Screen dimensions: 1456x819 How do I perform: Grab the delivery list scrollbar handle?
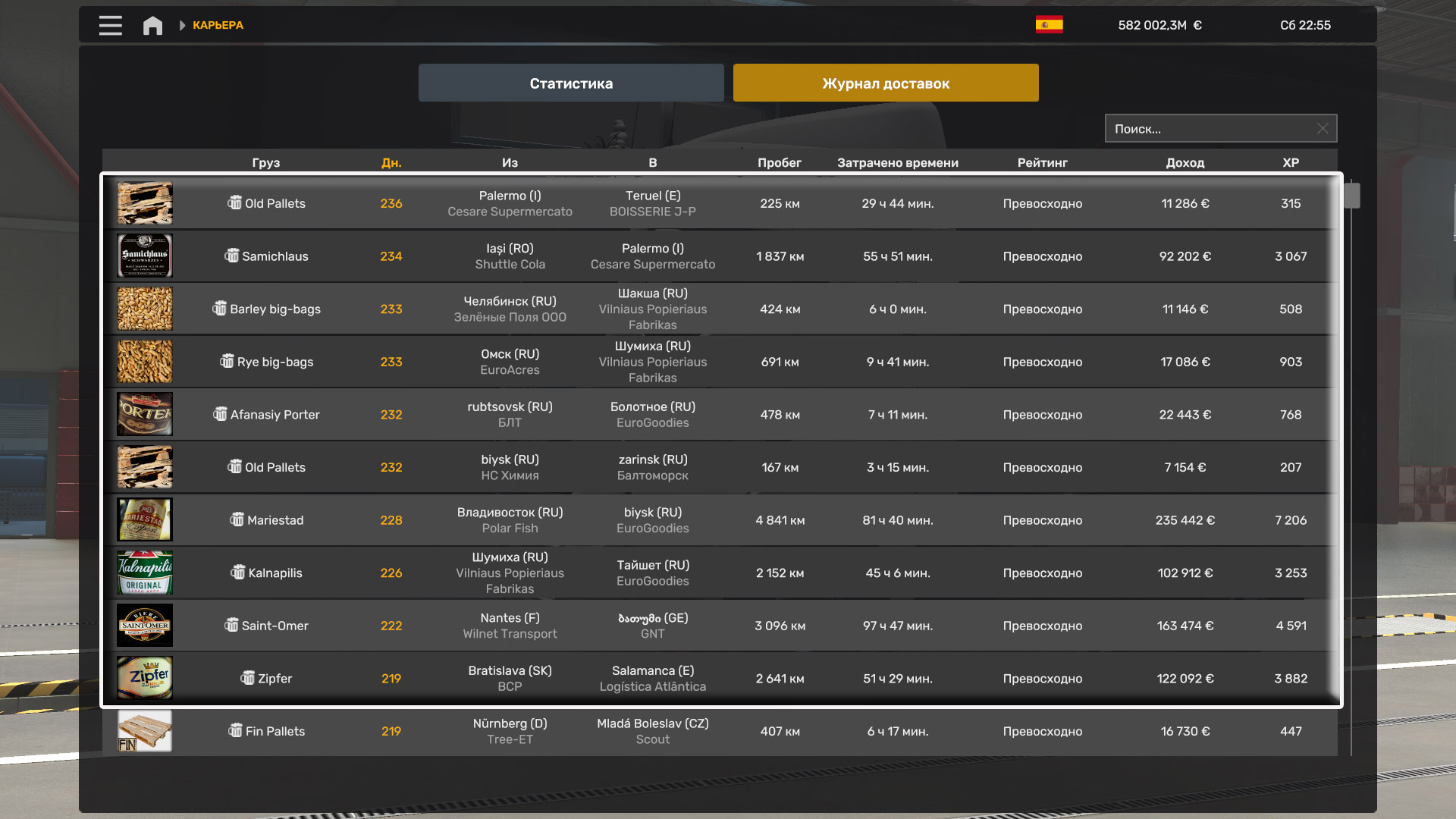[x=1352, y=196]
